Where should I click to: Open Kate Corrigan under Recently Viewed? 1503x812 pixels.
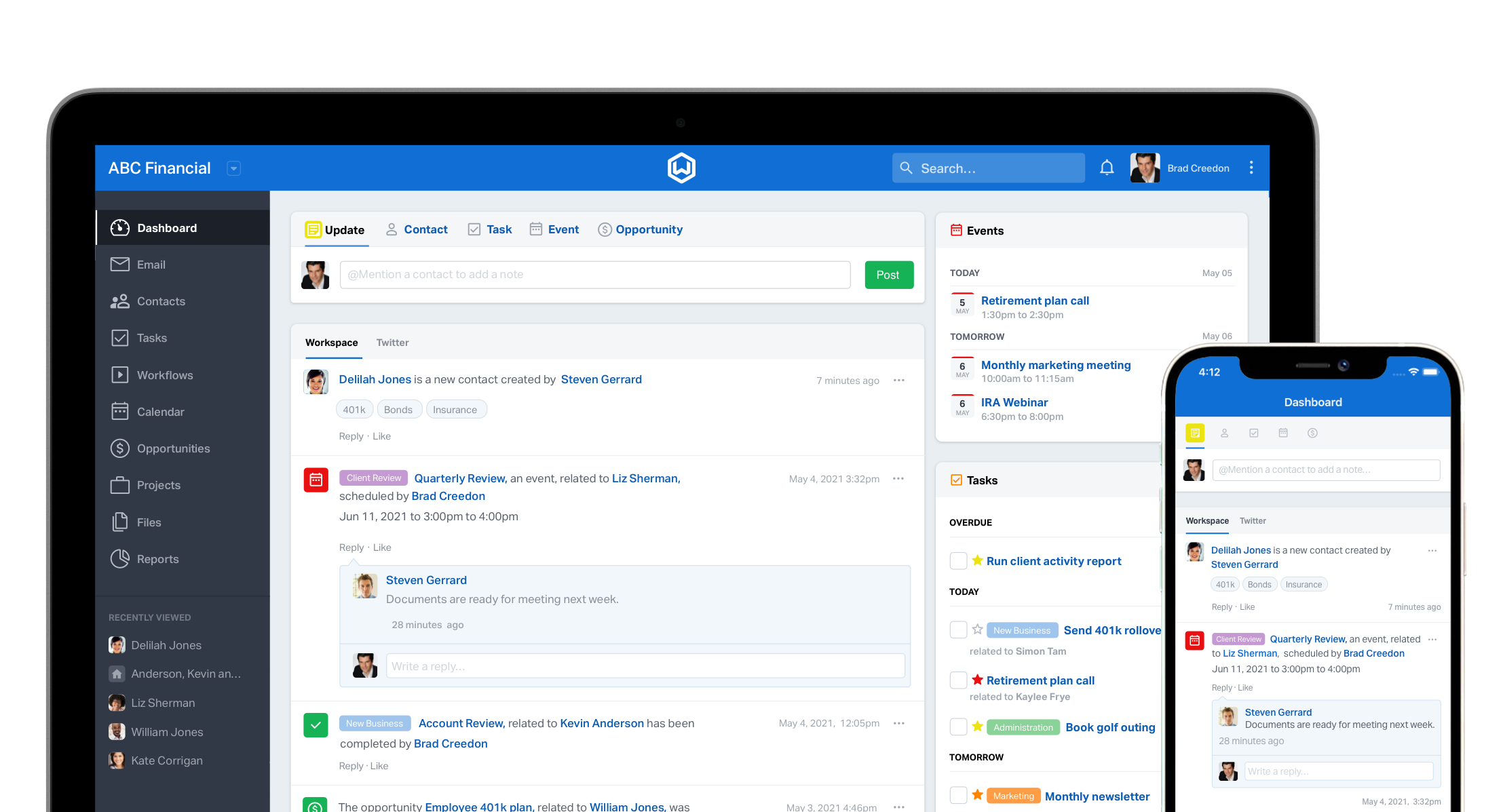tap(156, 760)
